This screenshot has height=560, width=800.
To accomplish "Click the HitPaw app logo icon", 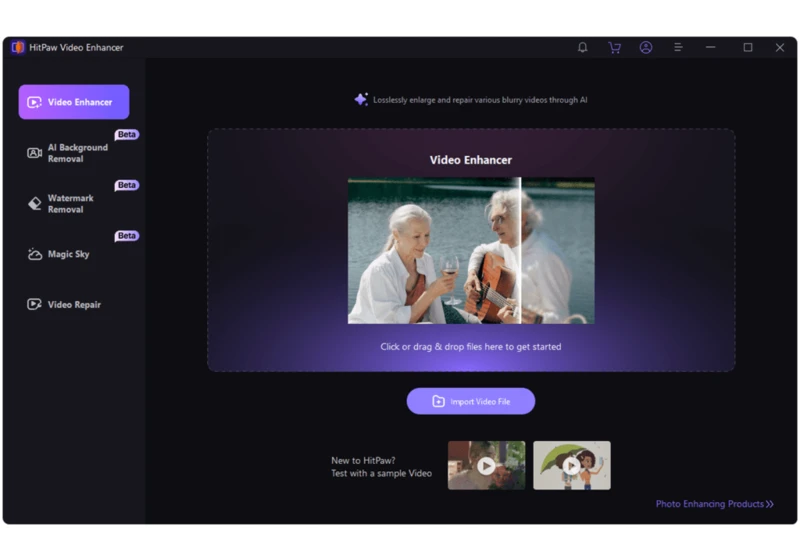I will click(18, 47).
